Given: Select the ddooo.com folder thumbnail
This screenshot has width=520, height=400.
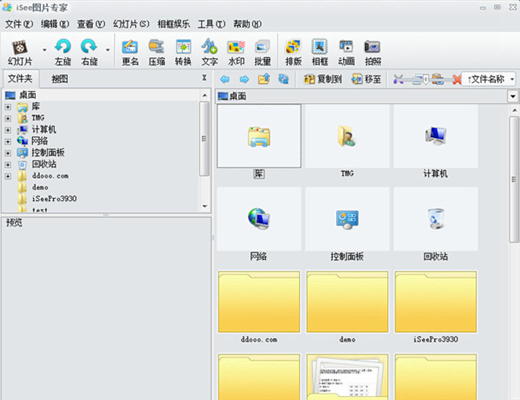Looking at the screenshot, I should click(259, 302).
